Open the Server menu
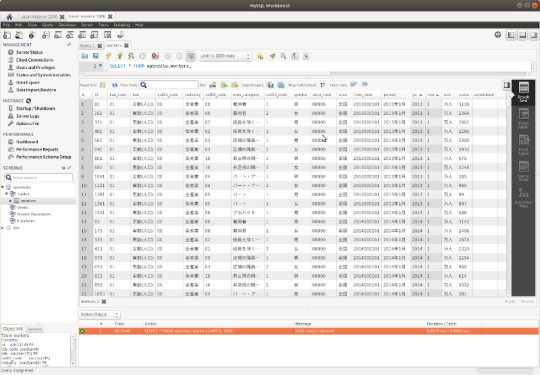The height and width of the screenshot is (375, 540). tap(87, 25)
